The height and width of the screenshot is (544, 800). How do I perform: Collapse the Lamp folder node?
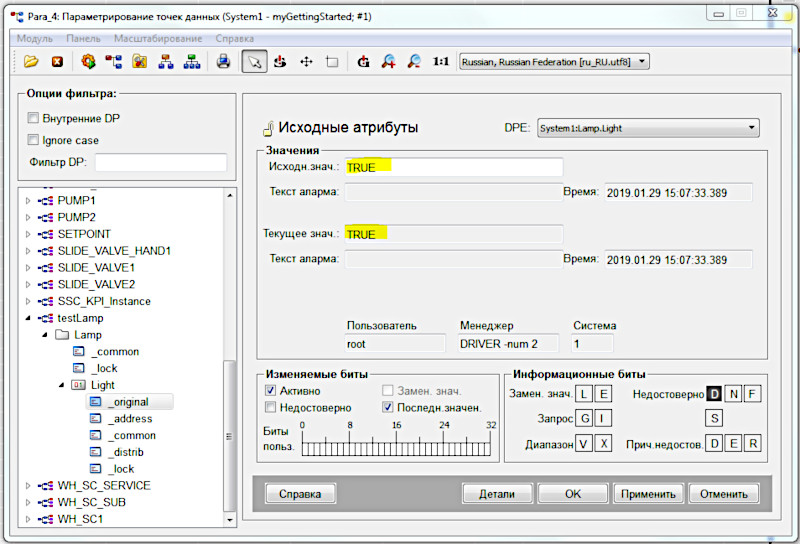pos(45,335)
